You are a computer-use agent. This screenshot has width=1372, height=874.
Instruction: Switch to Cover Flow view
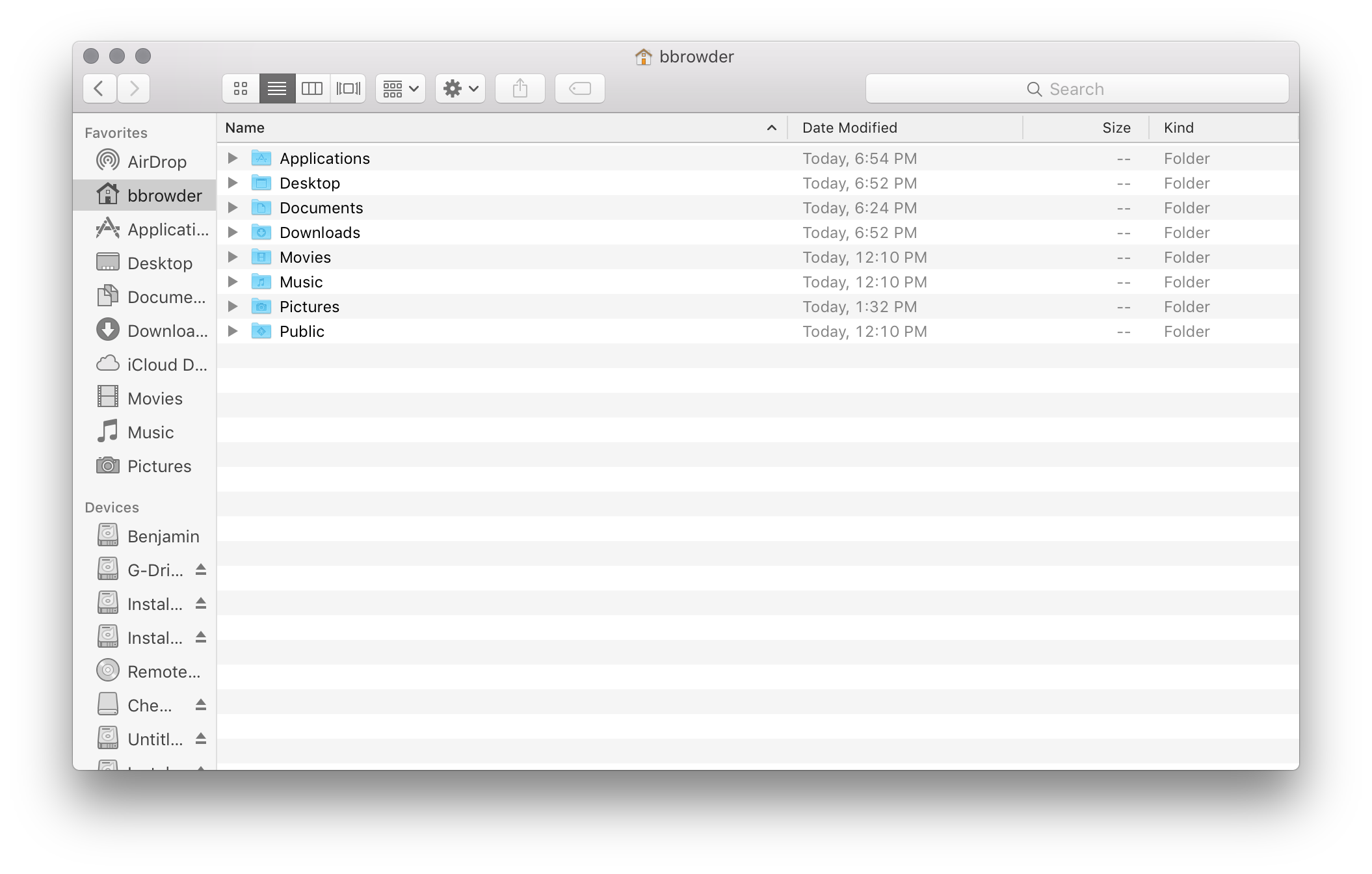click(x=348, y=88)
